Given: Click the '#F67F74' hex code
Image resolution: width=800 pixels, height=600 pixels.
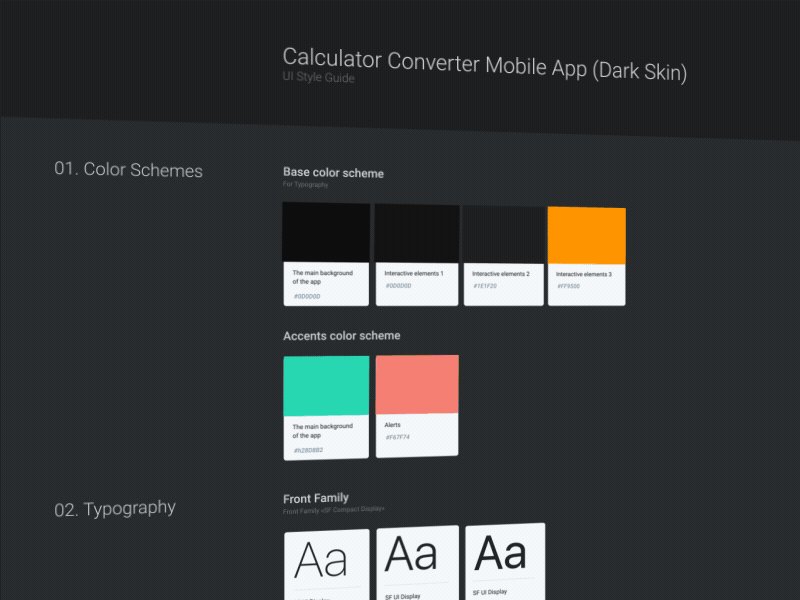Looking at the screenshot, I should tap(397, 437).
